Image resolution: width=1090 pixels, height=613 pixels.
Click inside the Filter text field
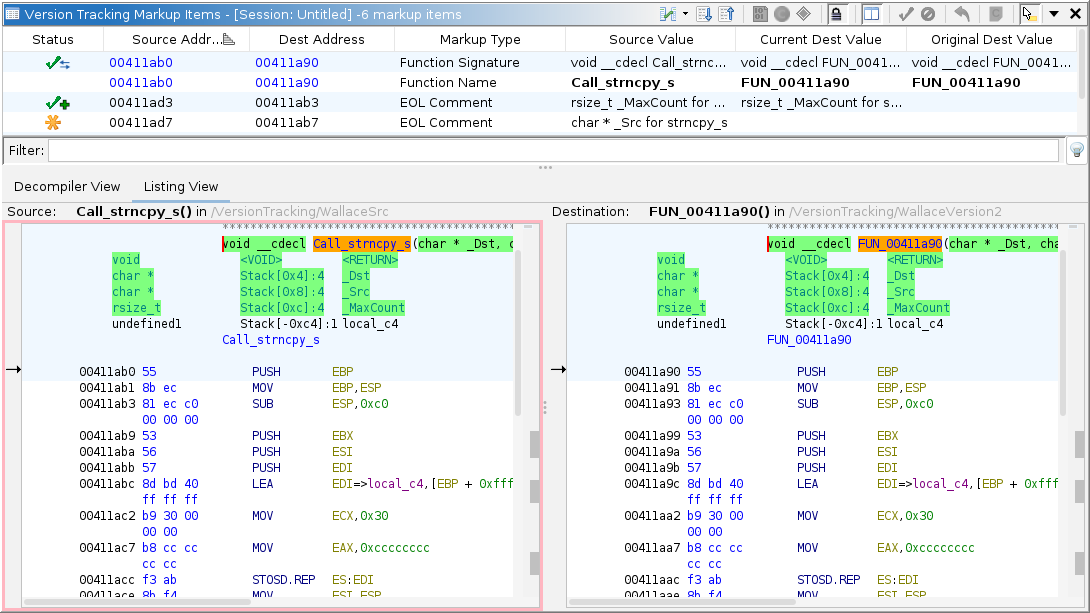tap(552, 151)
